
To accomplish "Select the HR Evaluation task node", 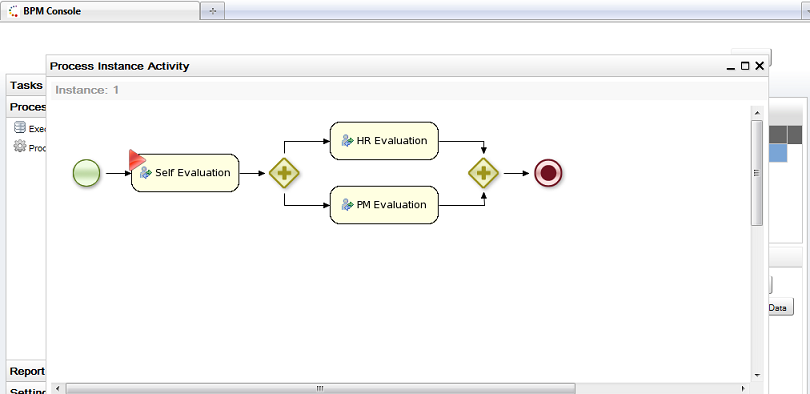I will click(384, 141).
